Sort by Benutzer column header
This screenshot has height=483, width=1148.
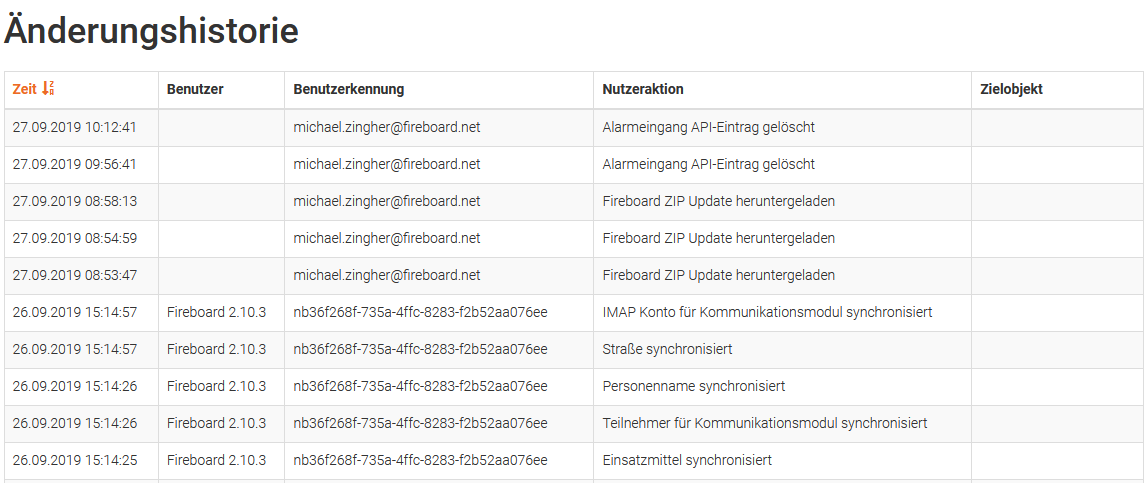coord(195,89)
